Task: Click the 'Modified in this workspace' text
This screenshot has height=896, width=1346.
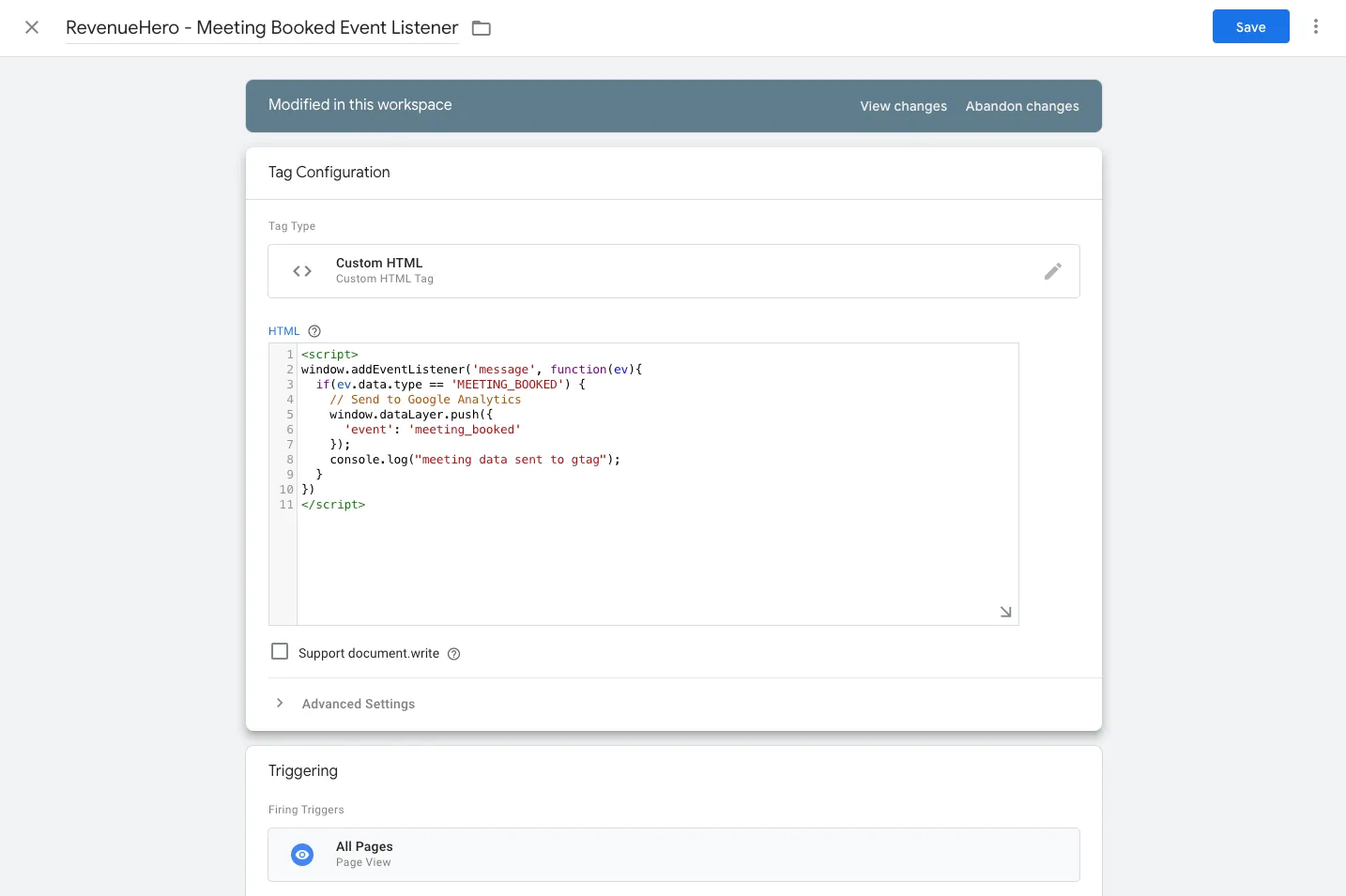Action: [x=360, y=105]
